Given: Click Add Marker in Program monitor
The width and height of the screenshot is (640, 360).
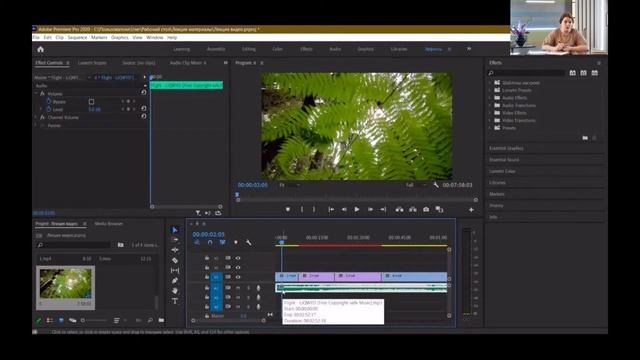Looking at the screenshot, I should click(x=288, y=209).
